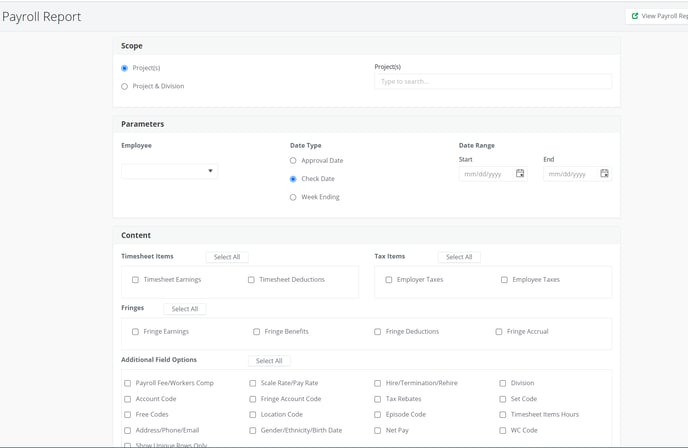Click Select All for Fringes
This screenshot has width=688, height=448.
tap(185, 309)
